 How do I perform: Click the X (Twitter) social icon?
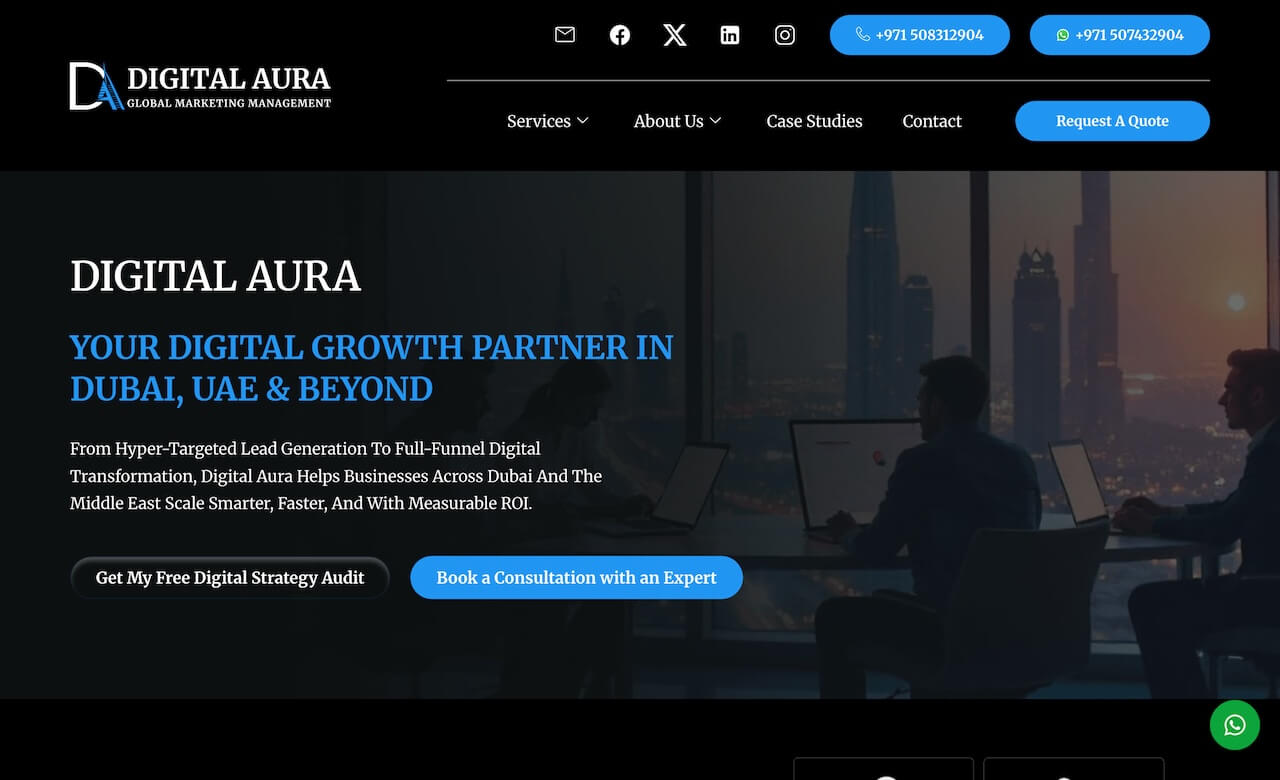[675, 34]
